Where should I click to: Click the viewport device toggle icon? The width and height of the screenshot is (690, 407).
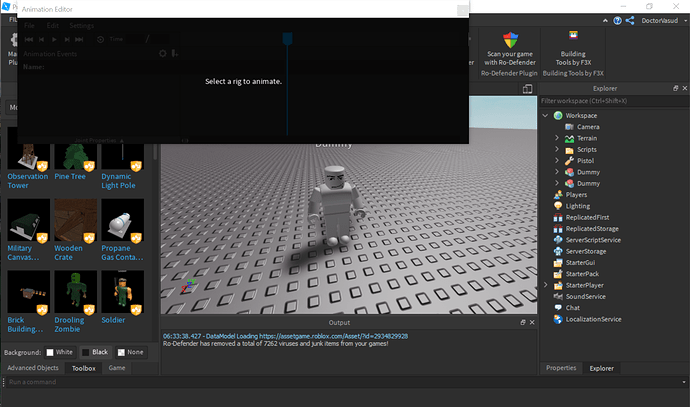click(x=527, y=89)
